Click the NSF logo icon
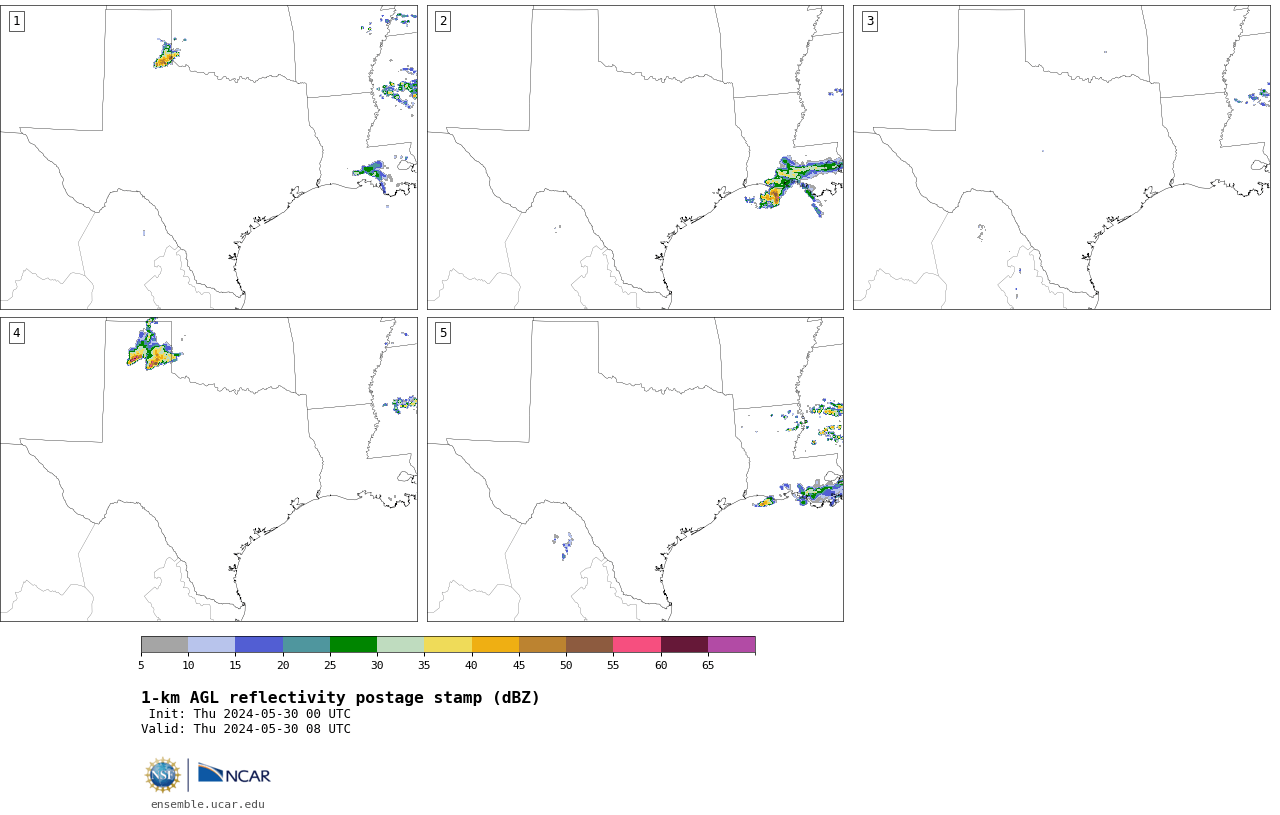 point(162,775)
